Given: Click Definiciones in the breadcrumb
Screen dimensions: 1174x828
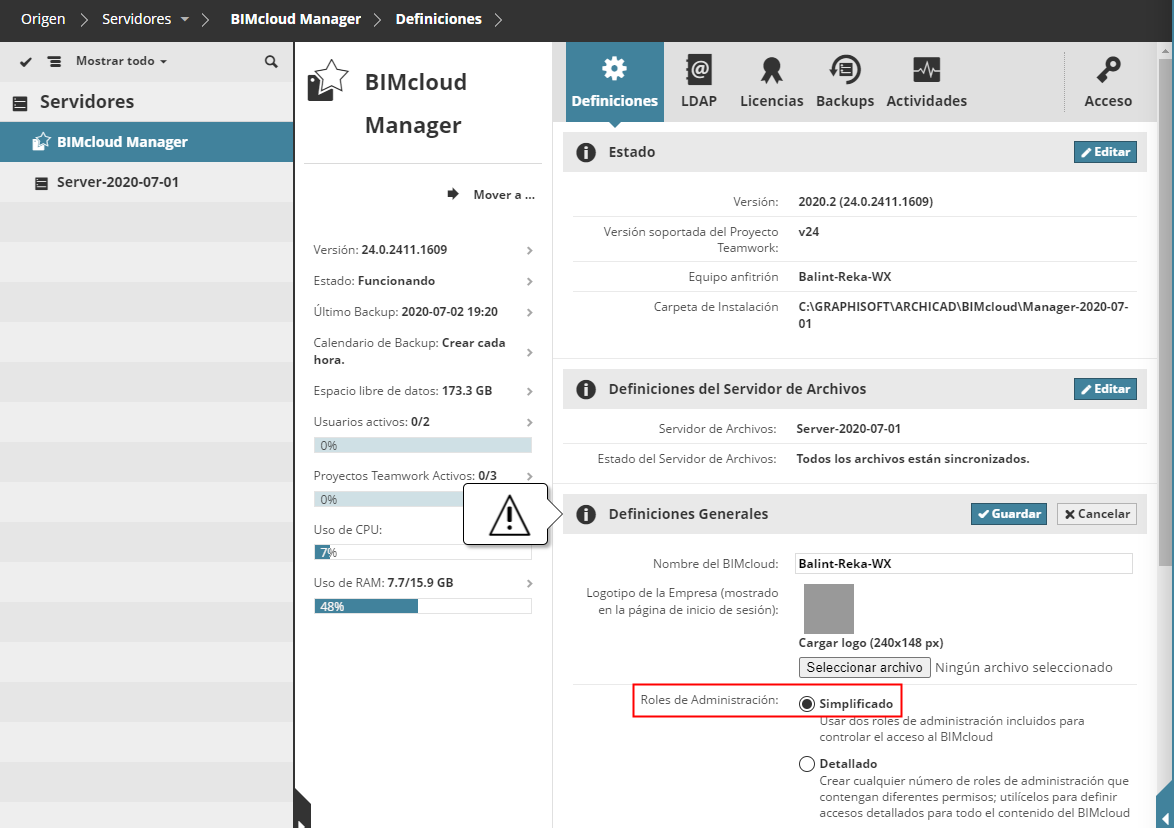Looking at the screenshot, I should 439,19.
